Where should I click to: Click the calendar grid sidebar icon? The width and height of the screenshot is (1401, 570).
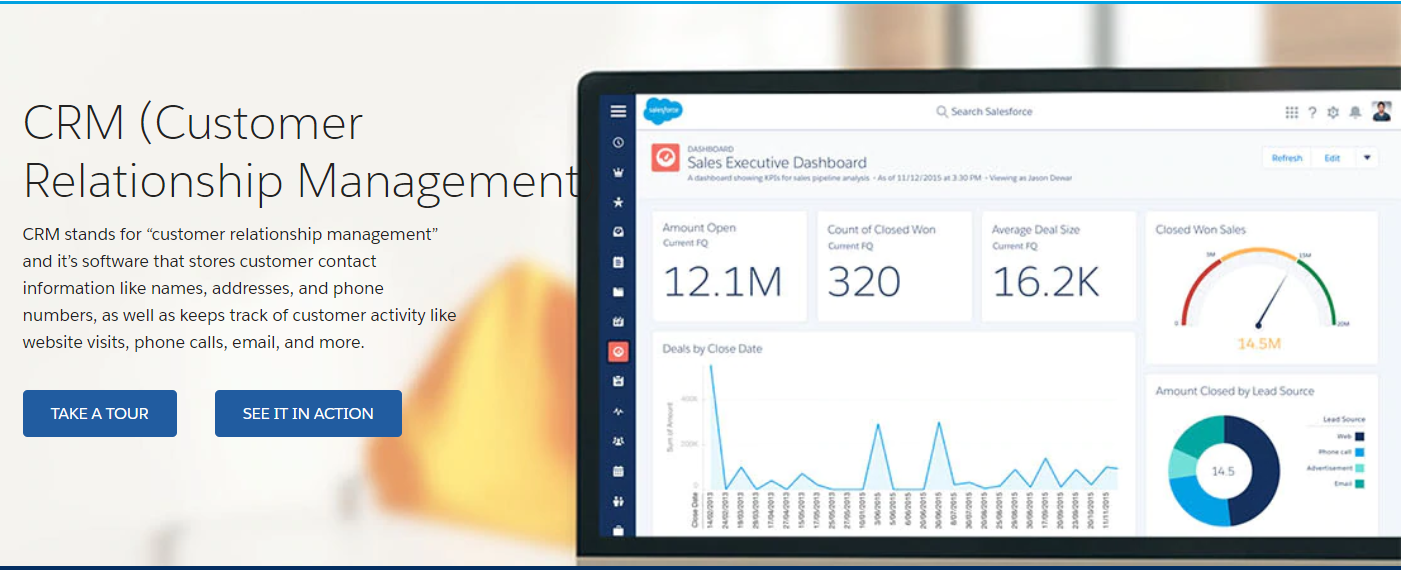click(618, 470)
